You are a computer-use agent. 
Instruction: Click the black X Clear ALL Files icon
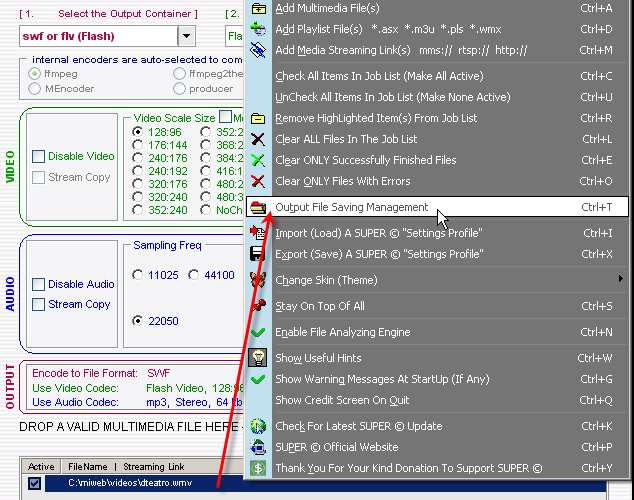(259, 139)
